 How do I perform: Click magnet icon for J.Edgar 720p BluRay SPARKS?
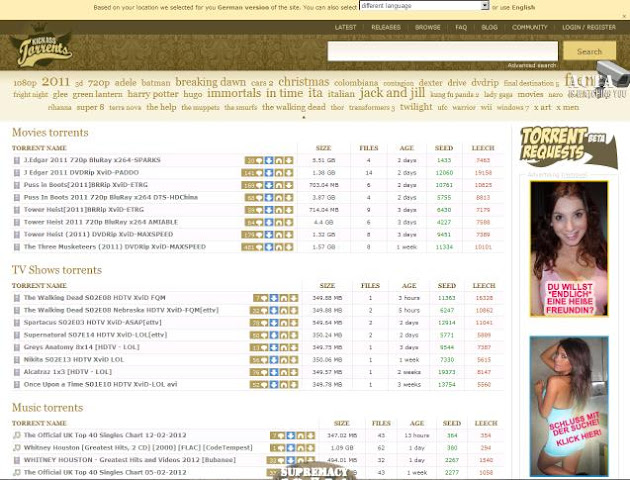(279, 160)
